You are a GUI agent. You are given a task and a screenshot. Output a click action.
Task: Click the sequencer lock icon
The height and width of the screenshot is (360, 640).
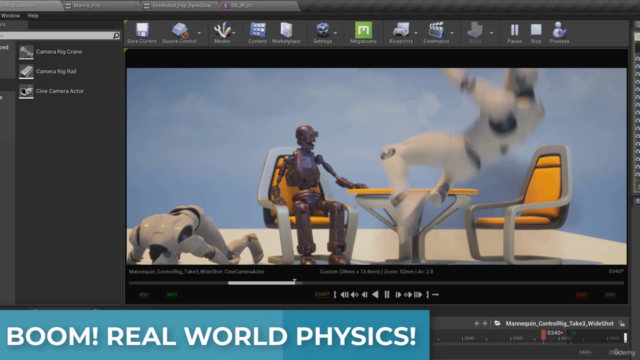[x=622, y=324]
